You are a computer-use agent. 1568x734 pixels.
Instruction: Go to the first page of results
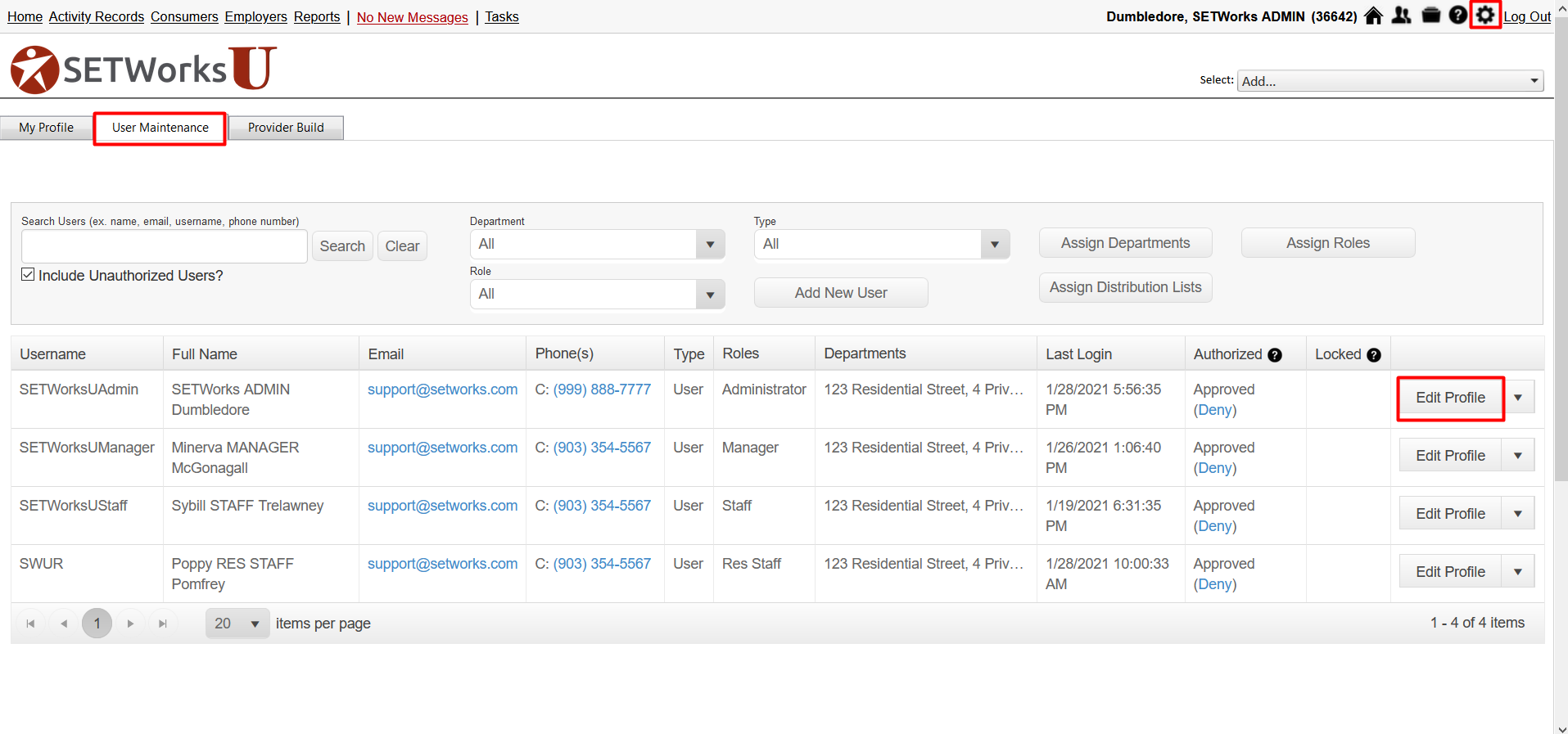30,624
